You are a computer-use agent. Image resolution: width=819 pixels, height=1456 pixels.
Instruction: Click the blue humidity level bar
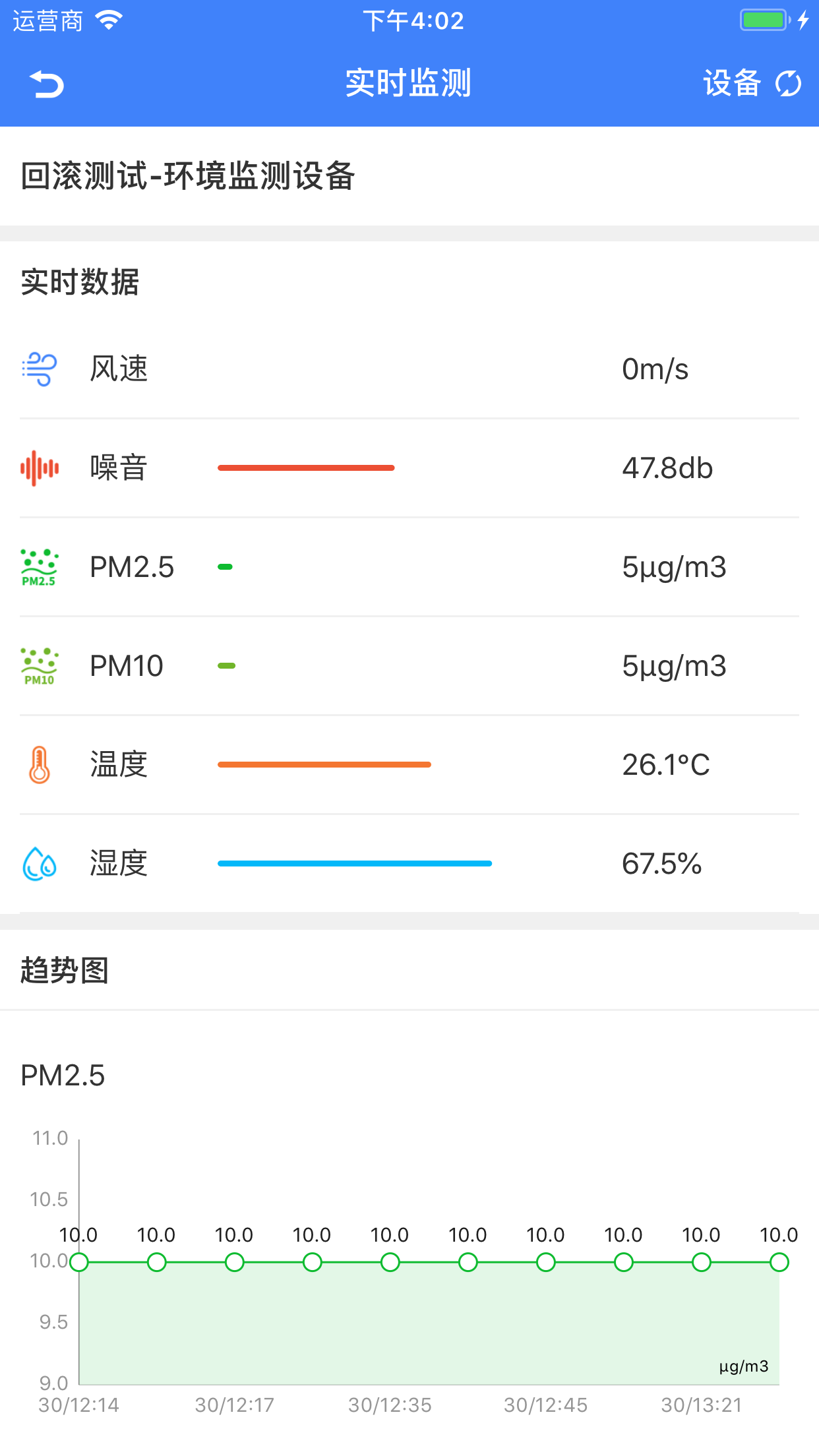click(355, 862)
